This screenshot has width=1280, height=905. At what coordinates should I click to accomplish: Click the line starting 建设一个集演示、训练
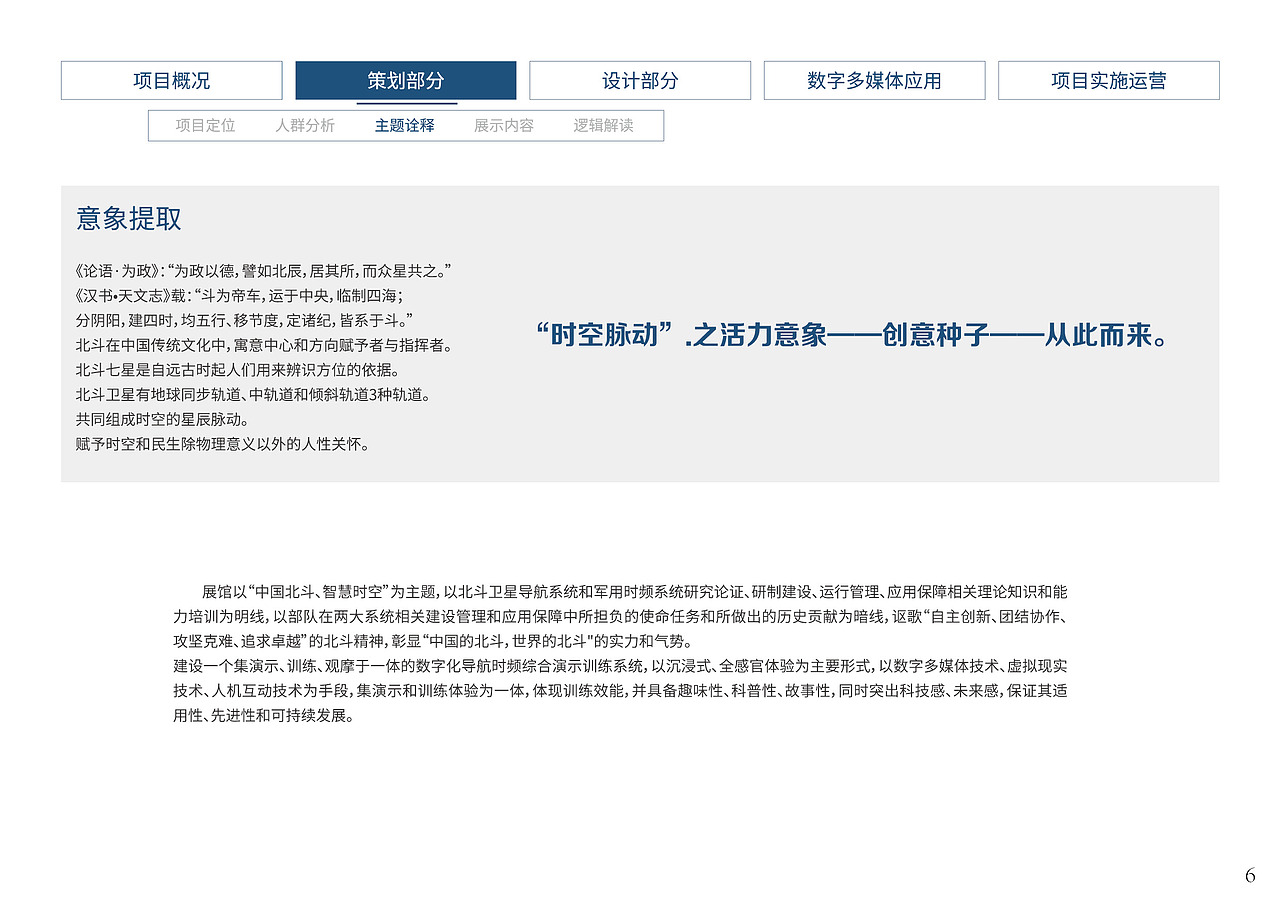click(x=620, y=666)
